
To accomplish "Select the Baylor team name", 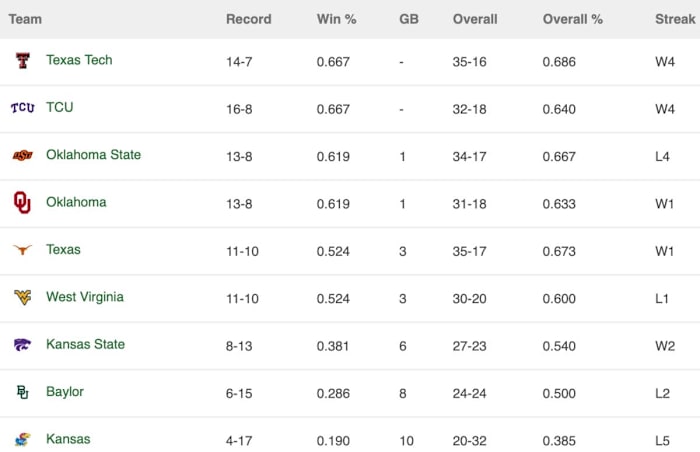I will pos(65,392).
